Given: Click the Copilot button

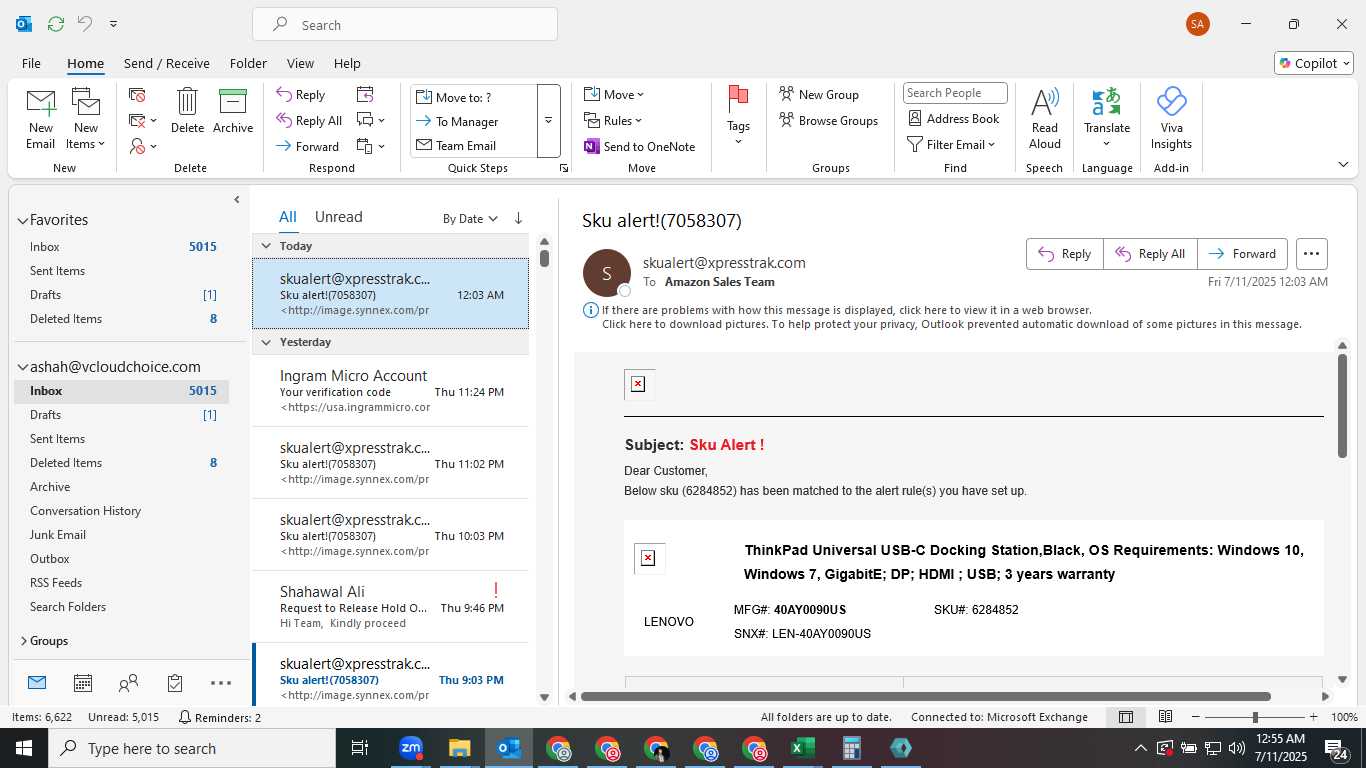Looking at the screenshot, I should tap(1314, 63).
